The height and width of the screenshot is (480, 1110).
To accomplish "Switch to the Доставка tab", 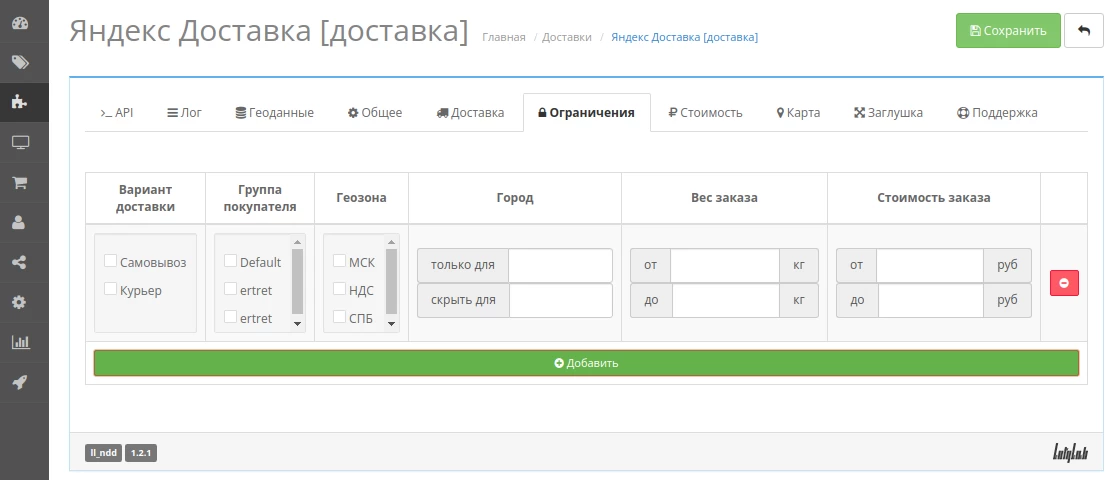I will click(471, 113).
